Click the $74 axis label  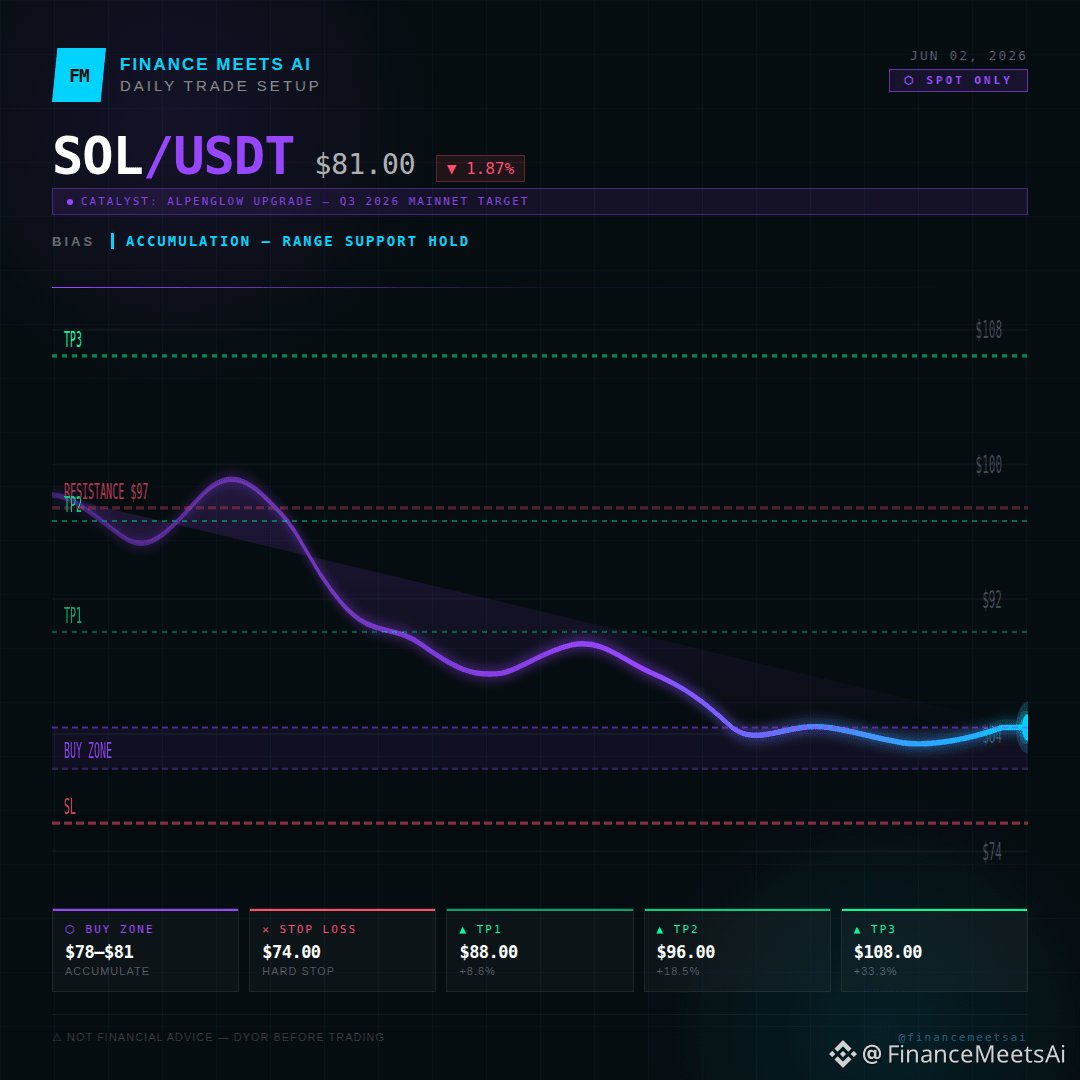(992, 852)
